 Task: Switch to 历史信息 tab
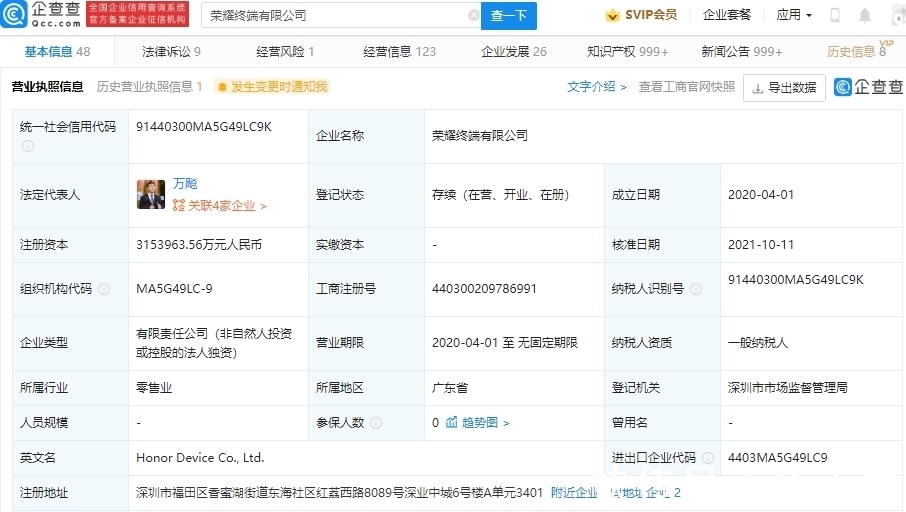point(857,51)
